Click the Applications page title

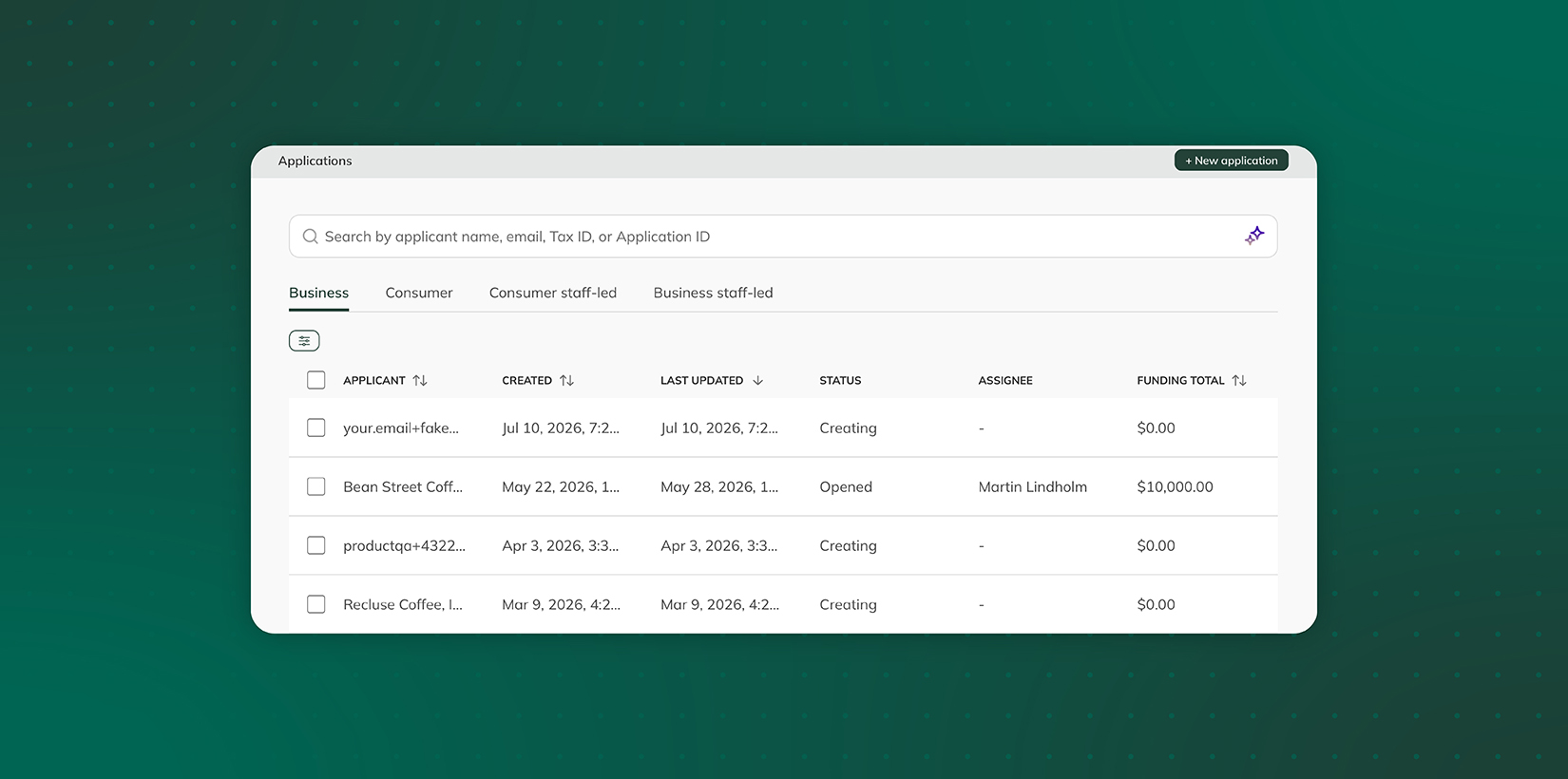315,161
